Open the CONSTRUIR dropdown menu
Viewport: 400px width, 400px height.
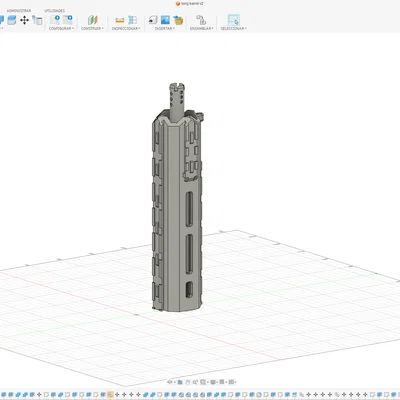[92, 29]
